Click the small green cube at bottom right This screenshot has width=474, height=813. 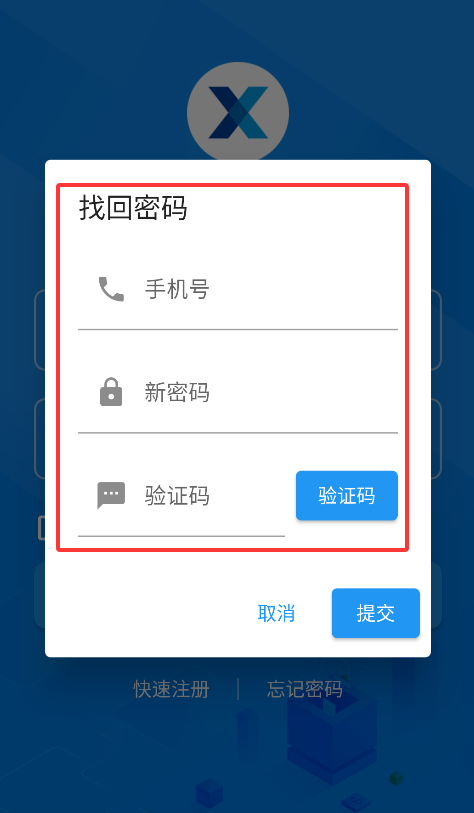pyautogui.click(x=397, y=778)
